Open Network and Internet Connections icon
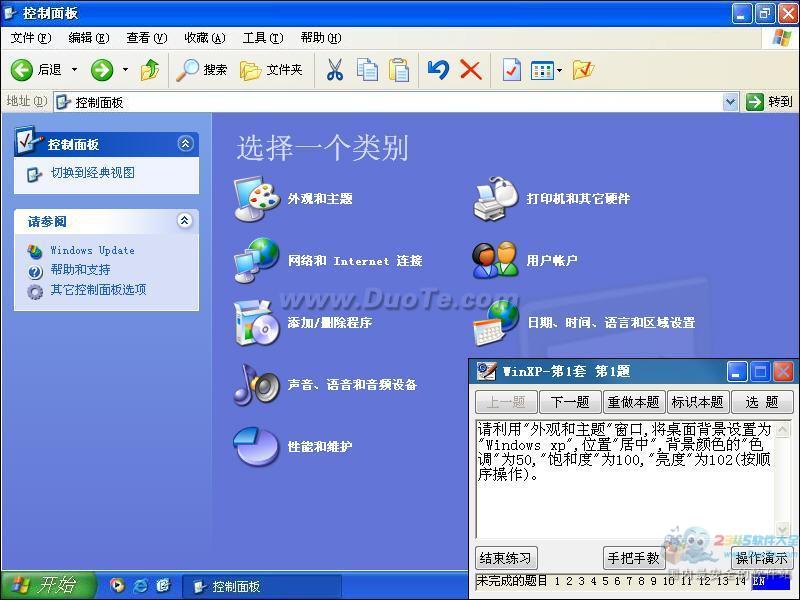800x600 pixels. (x=257, y=260)
